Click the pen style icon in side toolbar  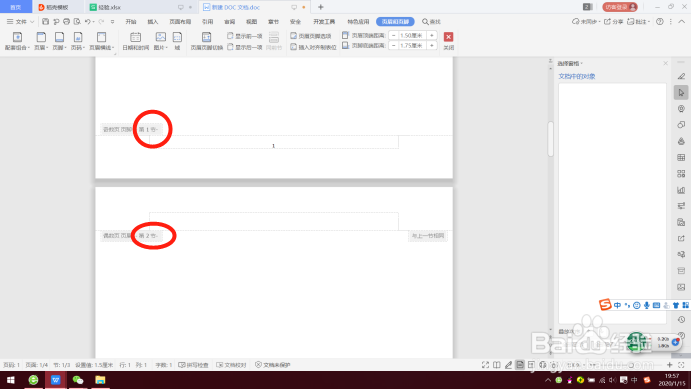coord(681,76)
